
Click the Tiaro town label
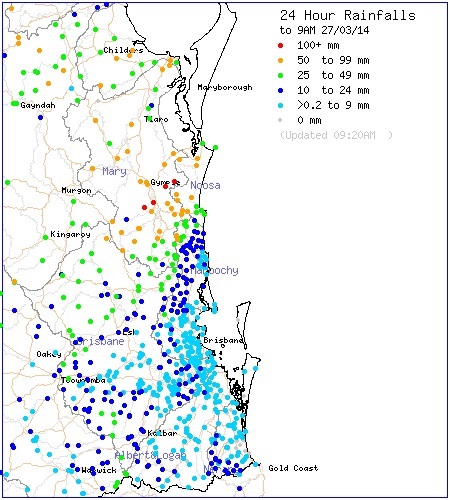pyautogui.click(x=156, y=119)
